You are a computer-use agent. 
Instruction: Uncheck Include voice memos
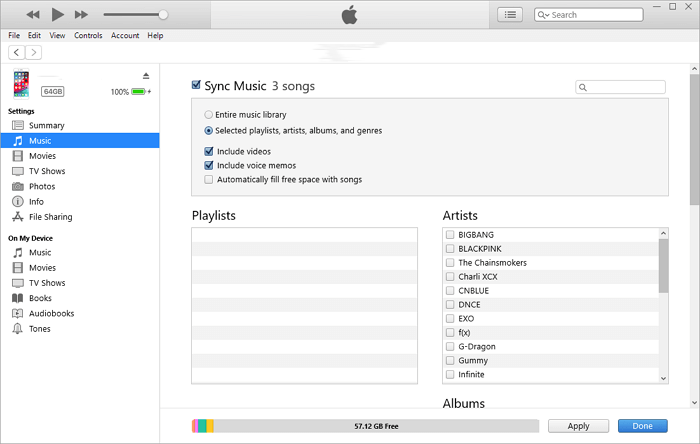(208, 166)
